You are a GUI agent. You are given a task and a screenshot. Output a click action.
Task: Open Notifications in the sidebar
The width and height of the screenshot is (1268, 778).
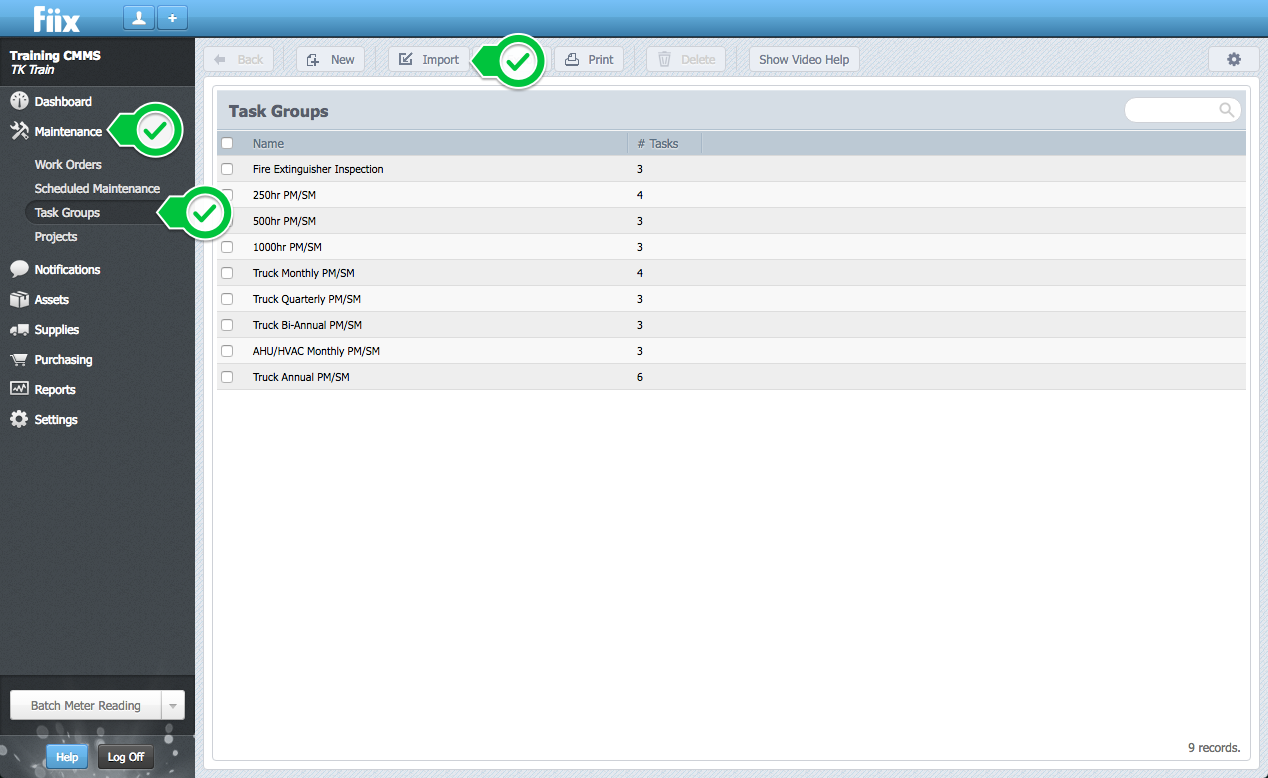(x=67, y=269)
